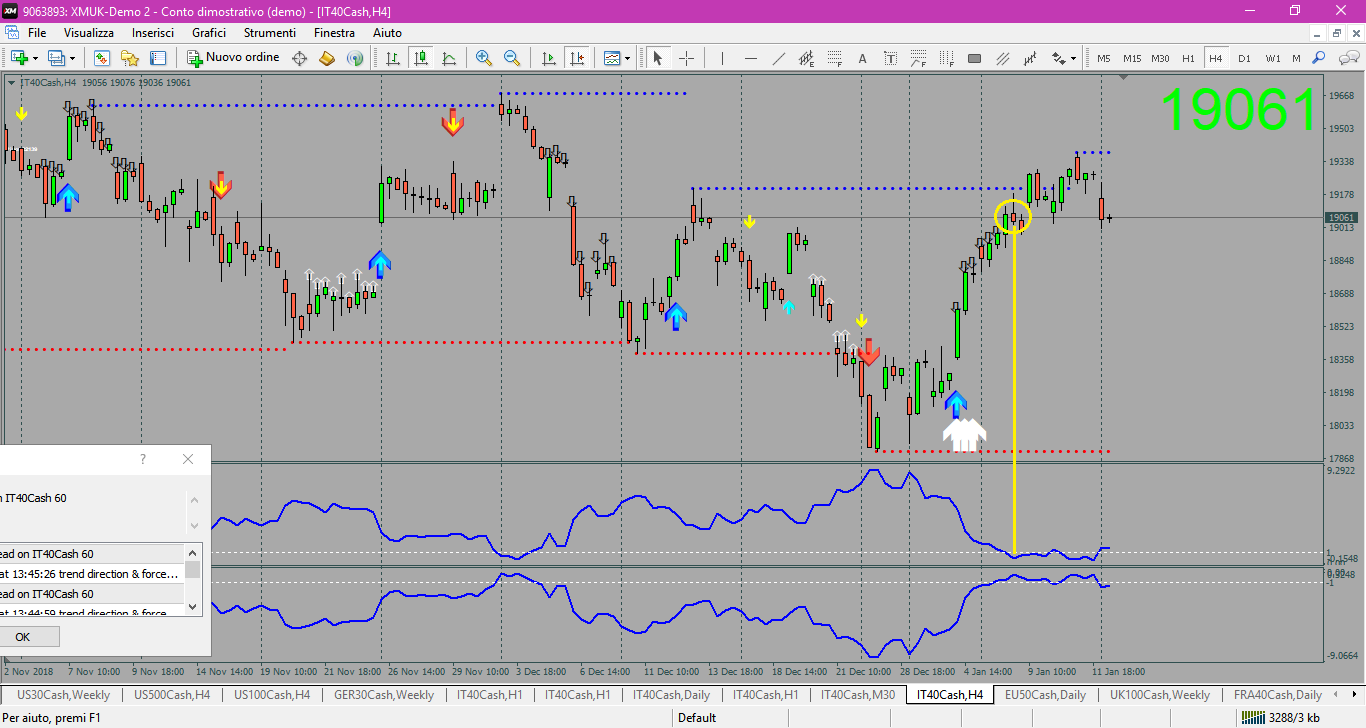Close the alert dialog with X

[x=188, y=459]
